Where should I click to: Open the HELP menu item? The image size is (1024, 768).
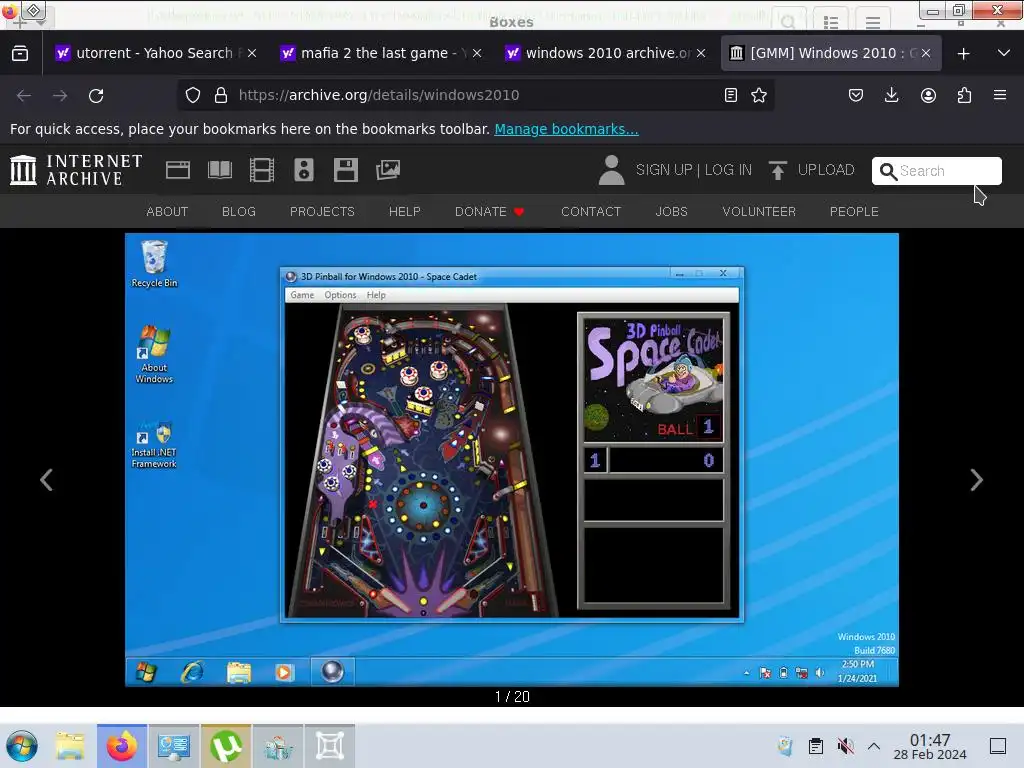click(x=405, y=212)
